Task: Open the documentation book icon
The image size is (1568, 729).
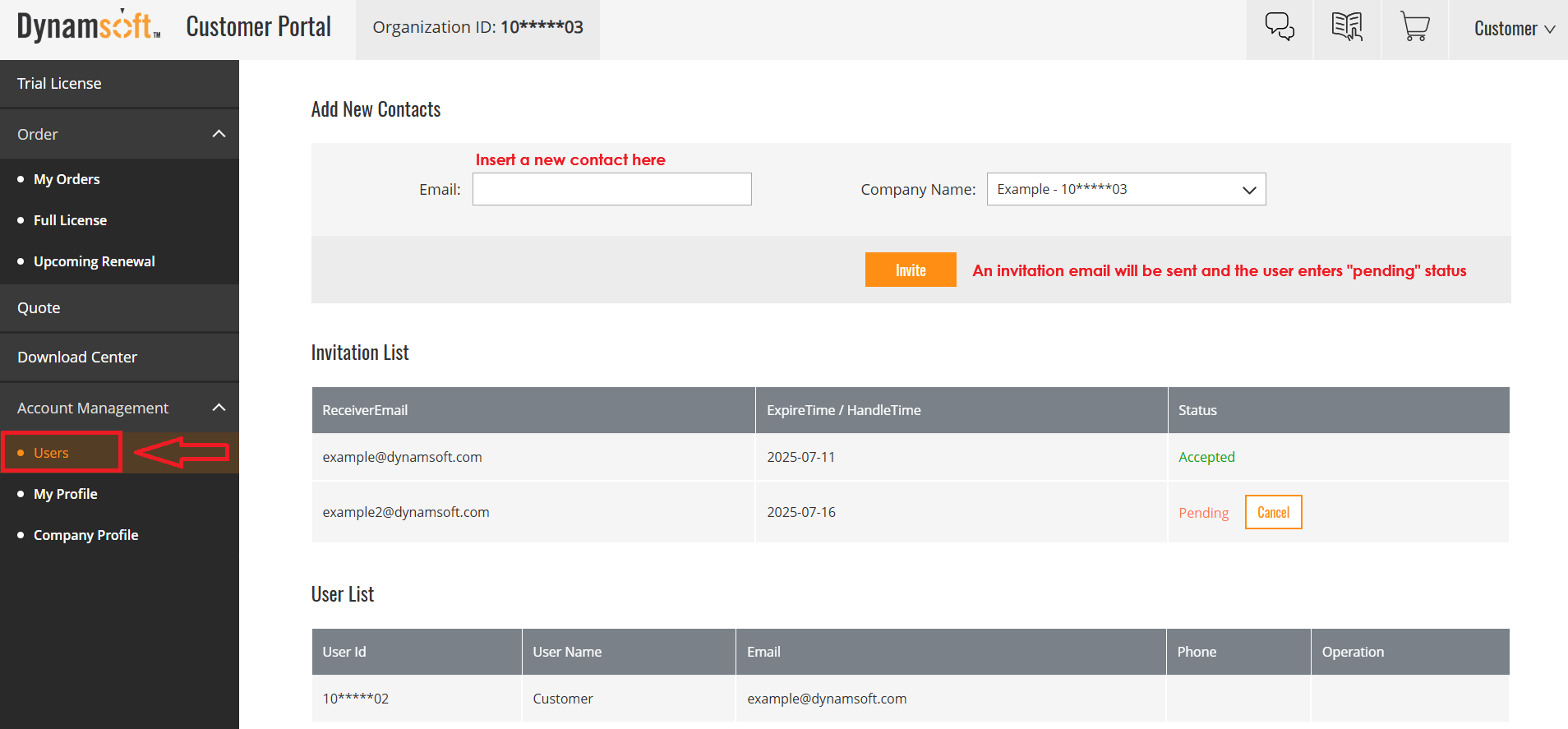Action: 1347,28
